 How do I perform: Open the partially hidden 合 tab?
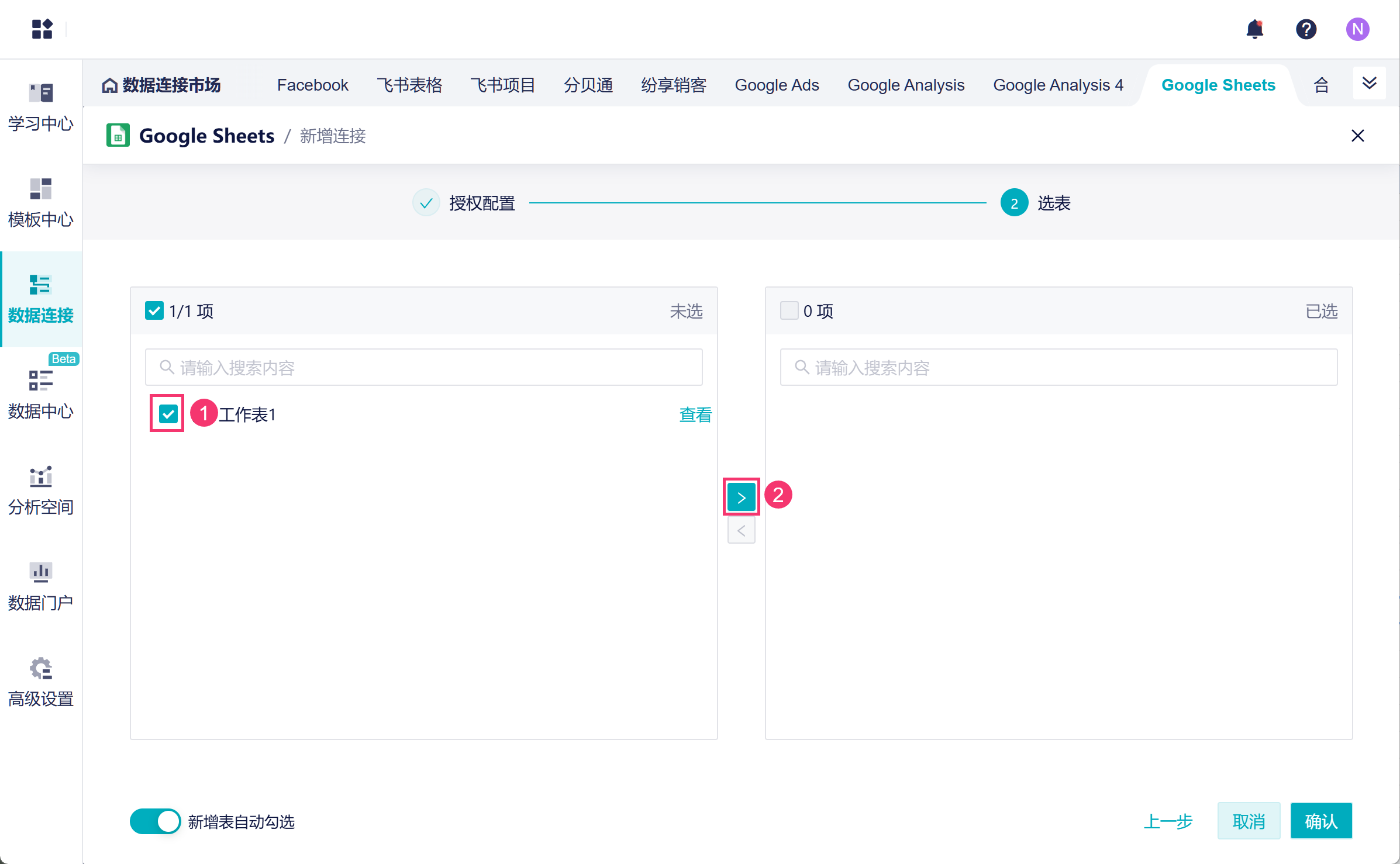[1321, 85]
